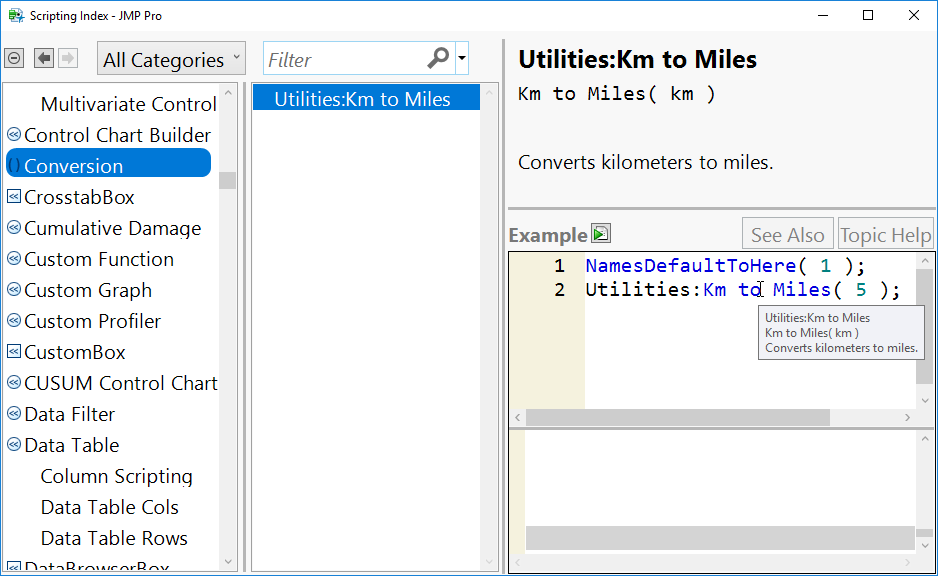
Task: Choose the Utilities:Km to Miles list item
Action: (362, 99)
